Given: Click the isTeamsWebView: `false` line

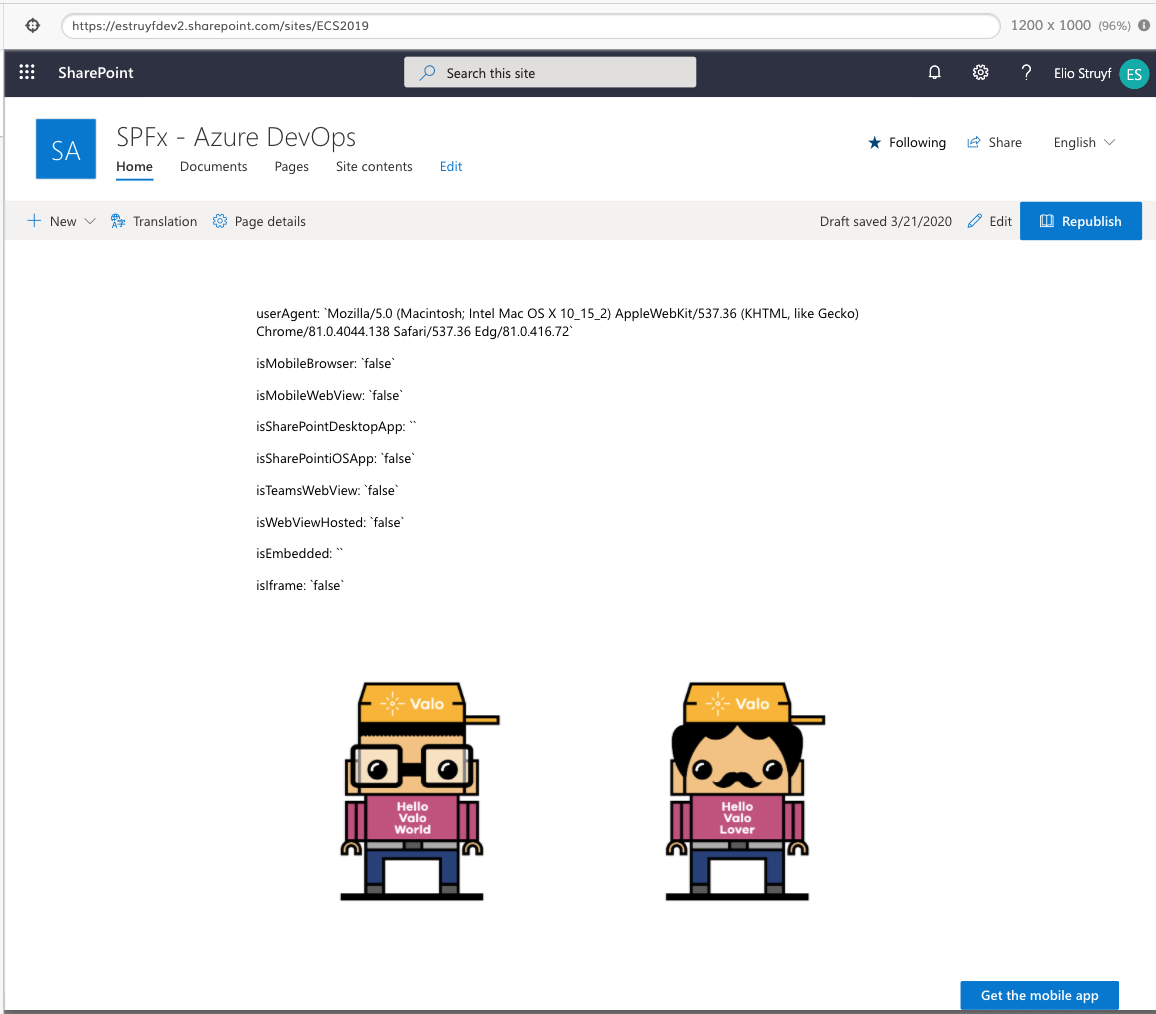Looking at the screenshot, I should click(x=327, y=490).
